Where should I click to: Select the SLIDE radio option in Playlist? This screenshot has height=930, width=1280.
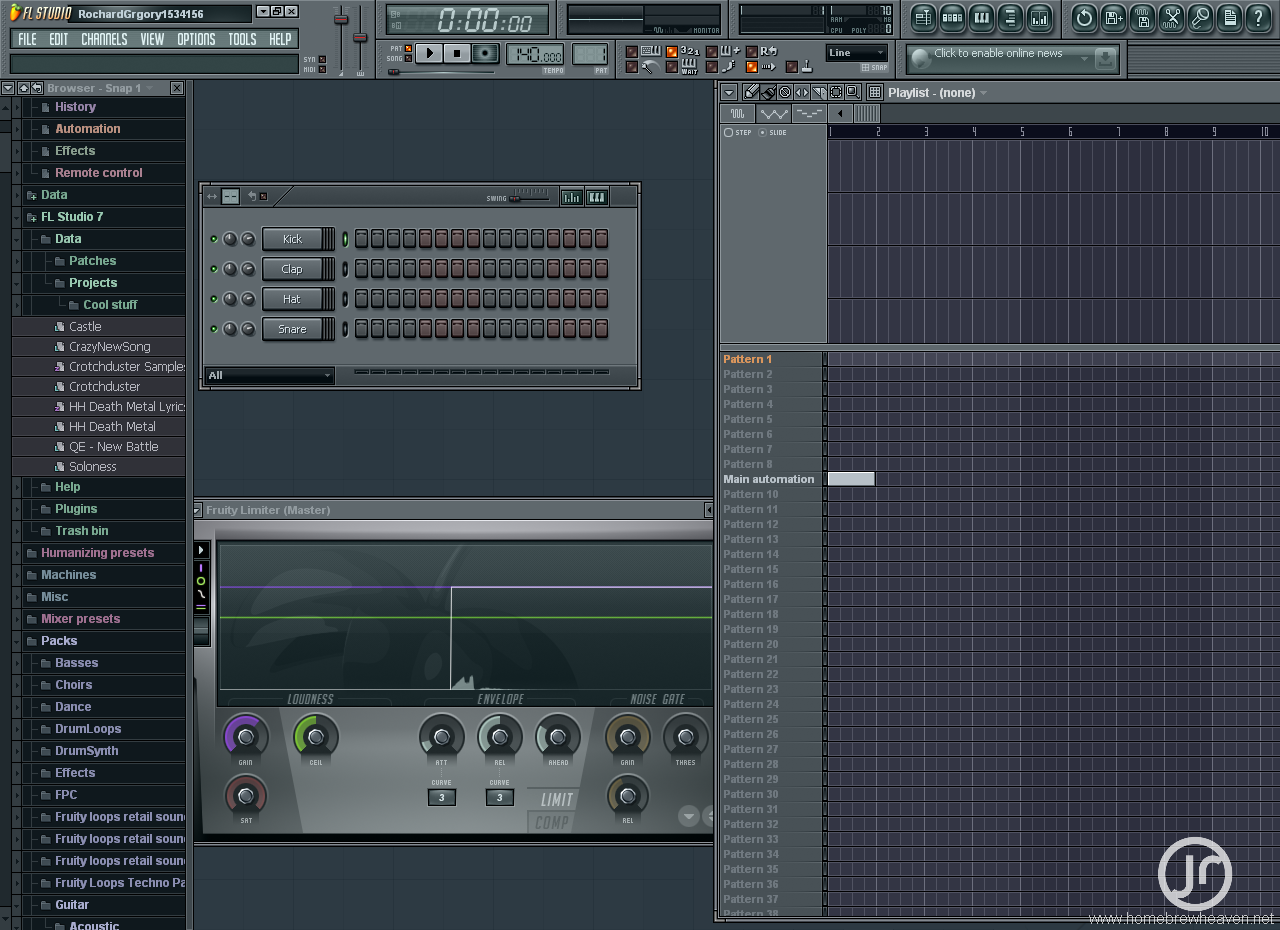coord(773,133)
